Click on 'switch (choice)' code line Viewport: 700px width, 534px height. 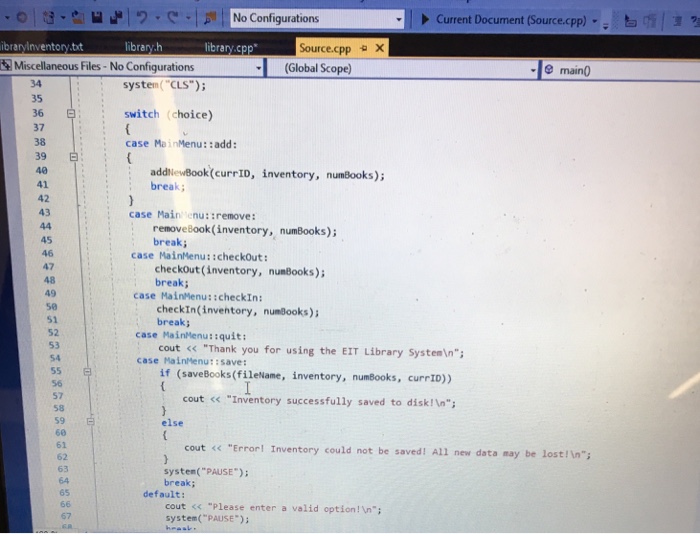coord(168,114)
